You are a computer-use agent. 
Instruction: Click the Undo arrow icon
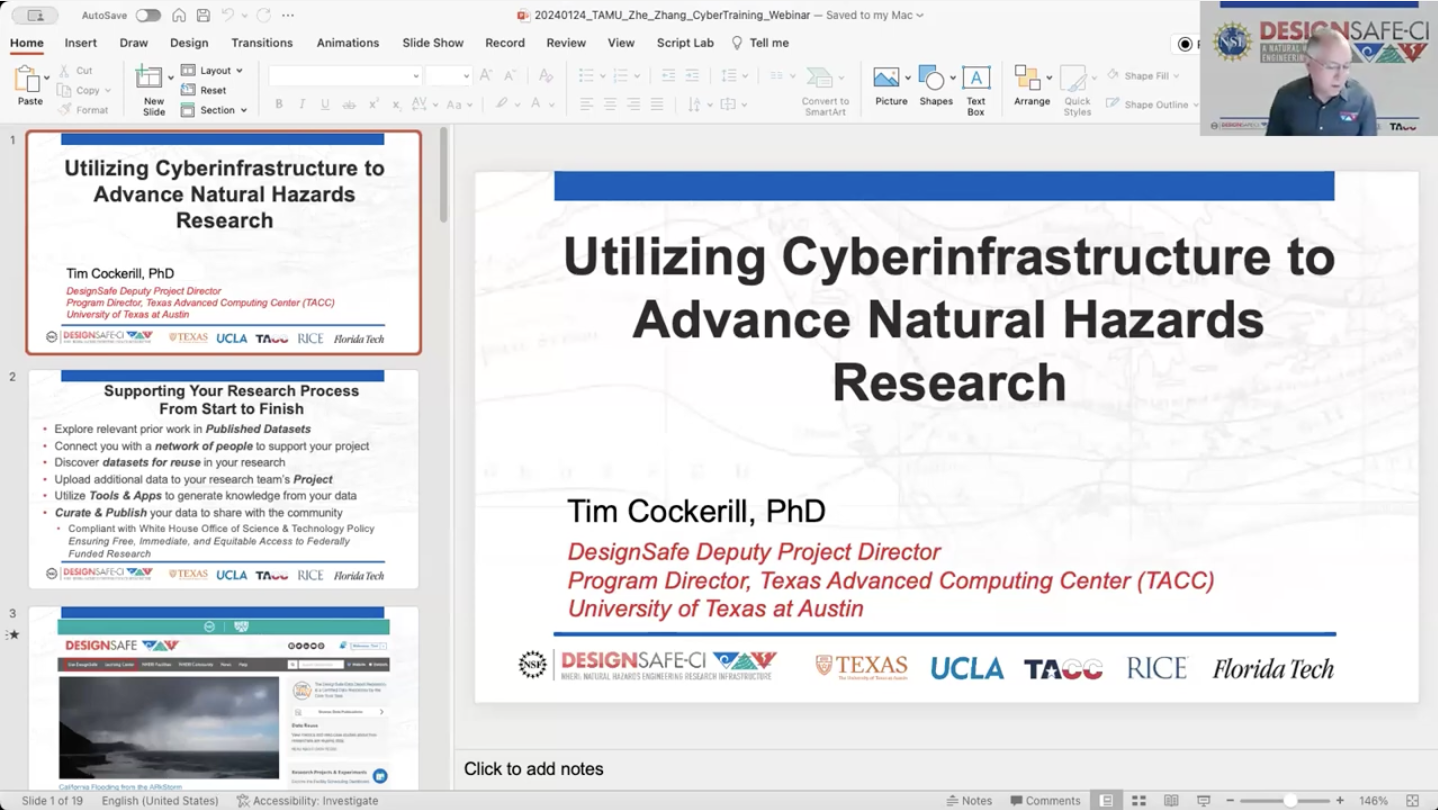(x=228, y=15)
